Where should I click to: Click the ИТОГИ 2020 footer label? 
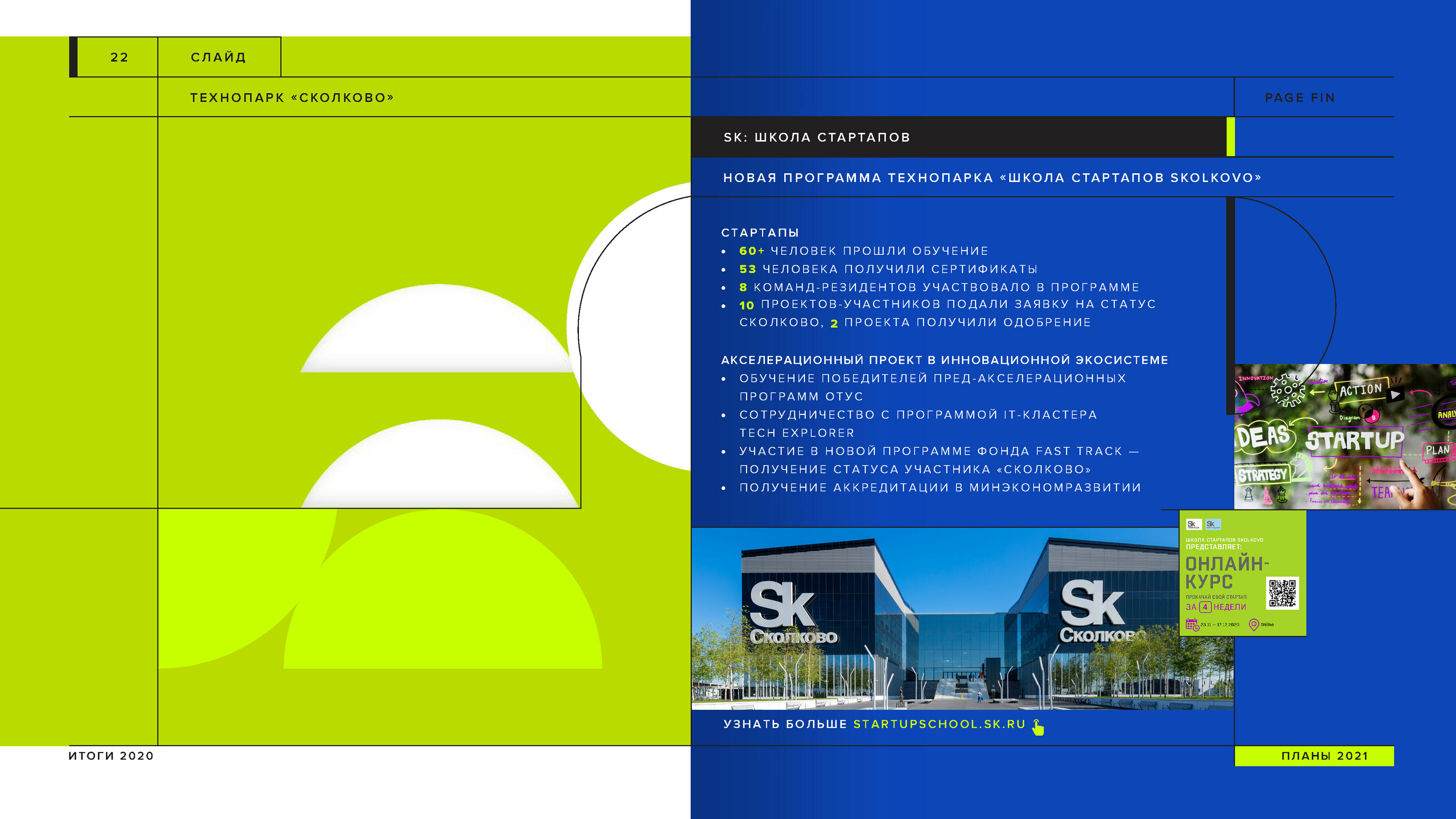pyautogui.click(x=111, y=756)
